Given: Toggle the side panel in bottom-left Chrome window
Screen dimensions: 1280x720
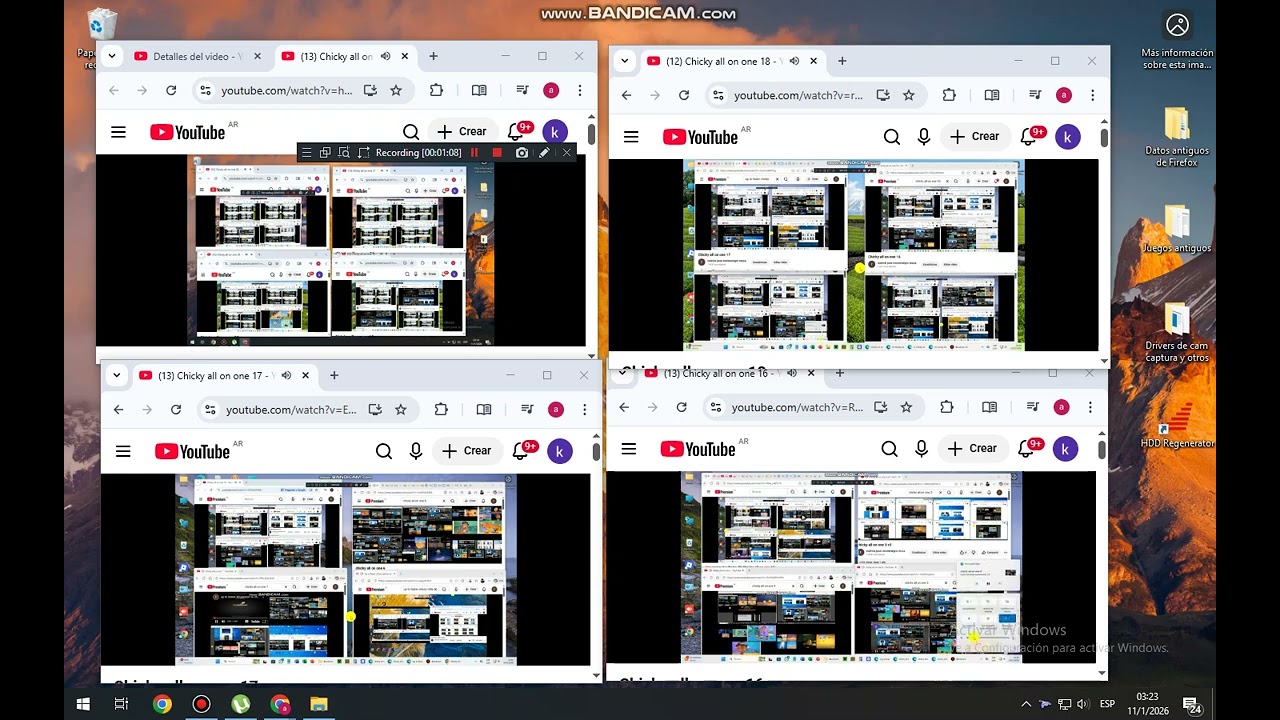Looking at the screenshot, I should coord(484,409).
